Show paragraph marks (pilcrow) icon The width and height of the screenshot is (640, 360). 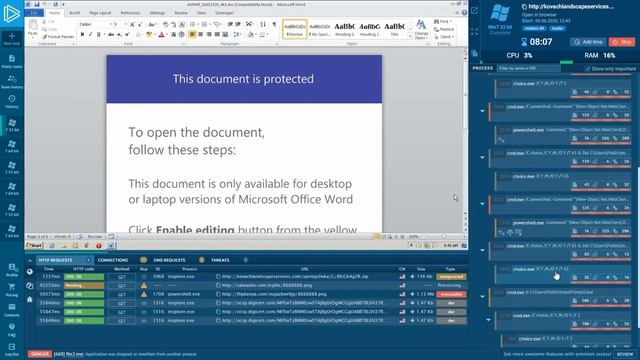click(x=274, y=24)
